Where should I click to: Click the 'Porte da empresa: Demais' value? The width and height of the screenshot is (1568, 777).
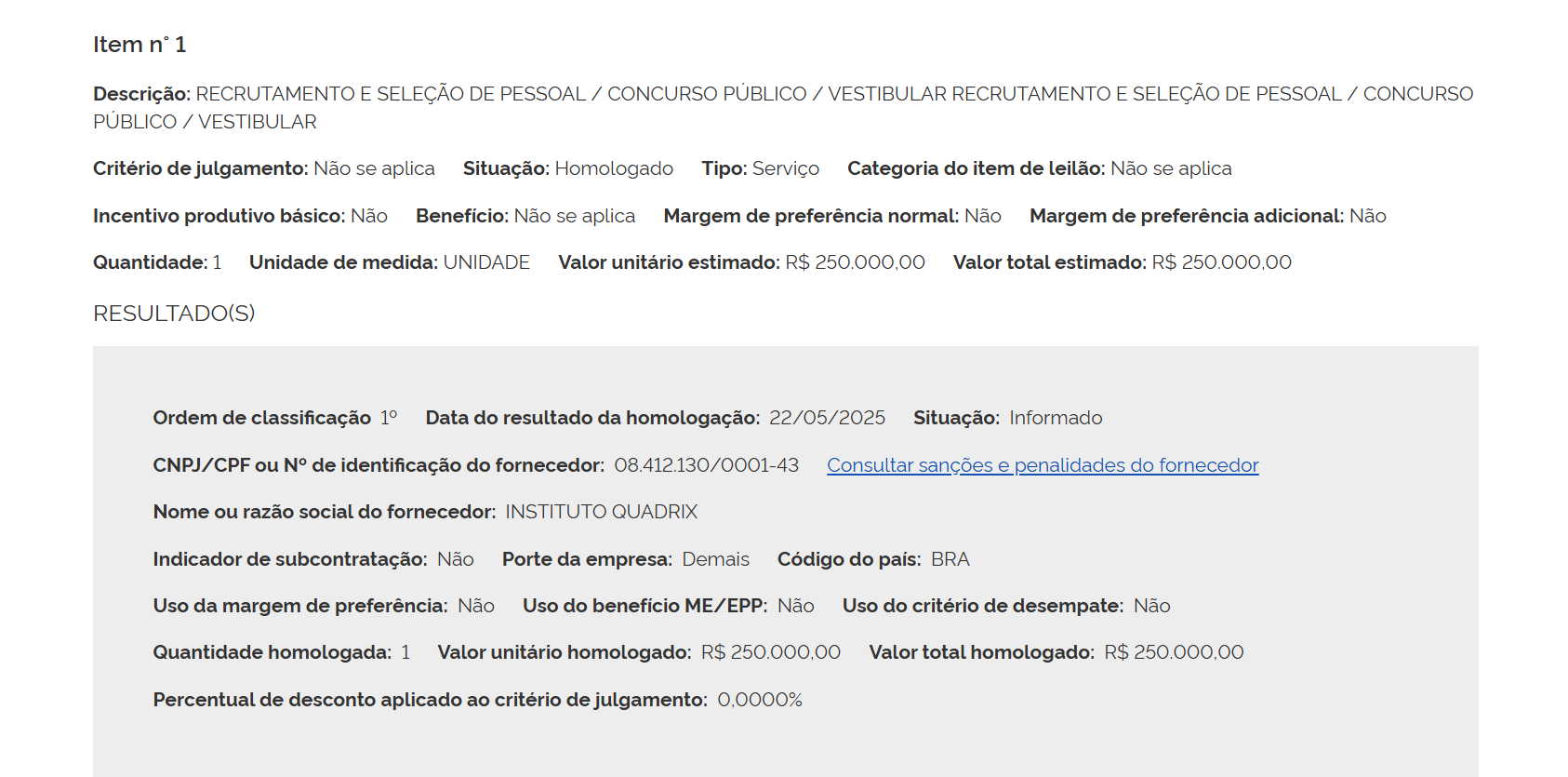(x=715, y=559)
